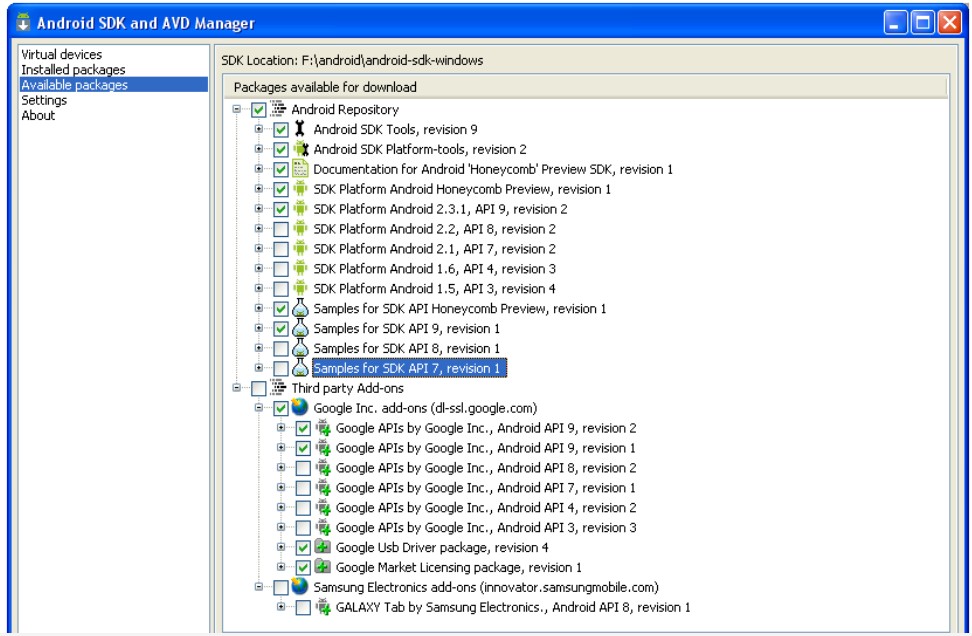Uncheck the Android Repository checkbox

pos(258,110)
